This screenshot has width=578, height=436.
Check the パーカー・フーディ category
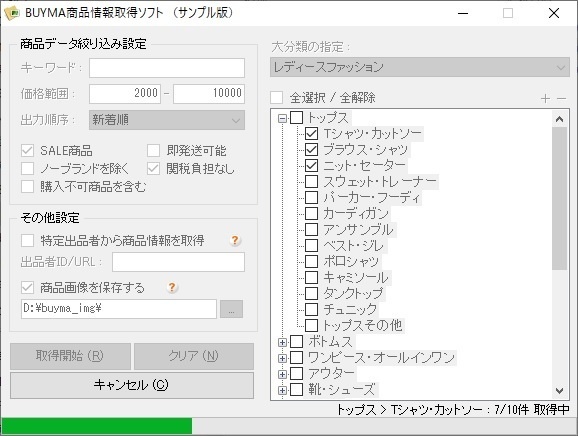click(x=311, y=197)
